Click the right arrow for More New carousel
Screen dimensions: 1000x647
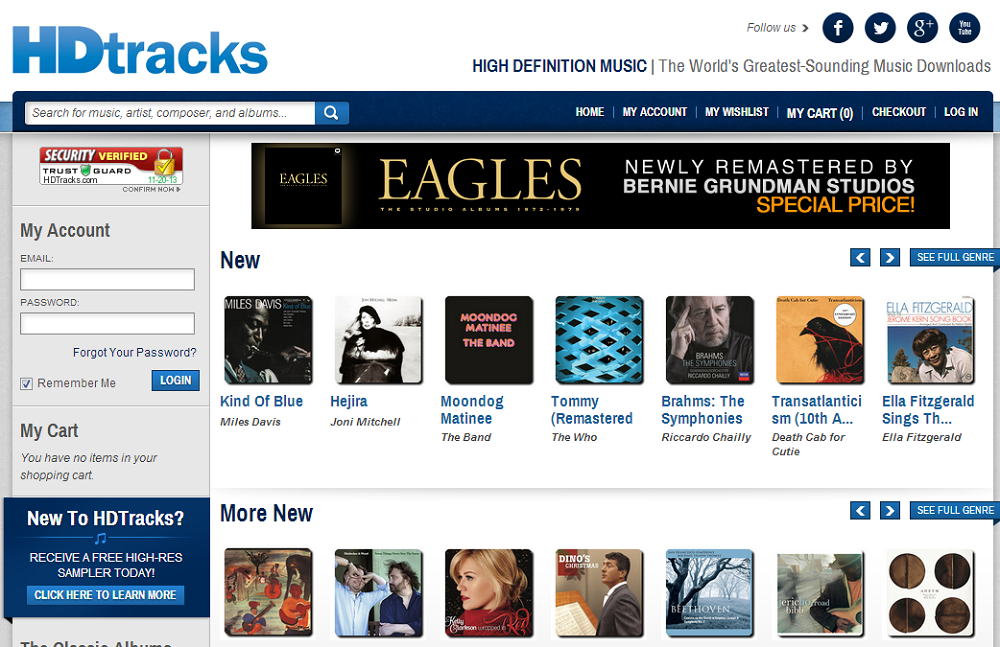[889, 510]
